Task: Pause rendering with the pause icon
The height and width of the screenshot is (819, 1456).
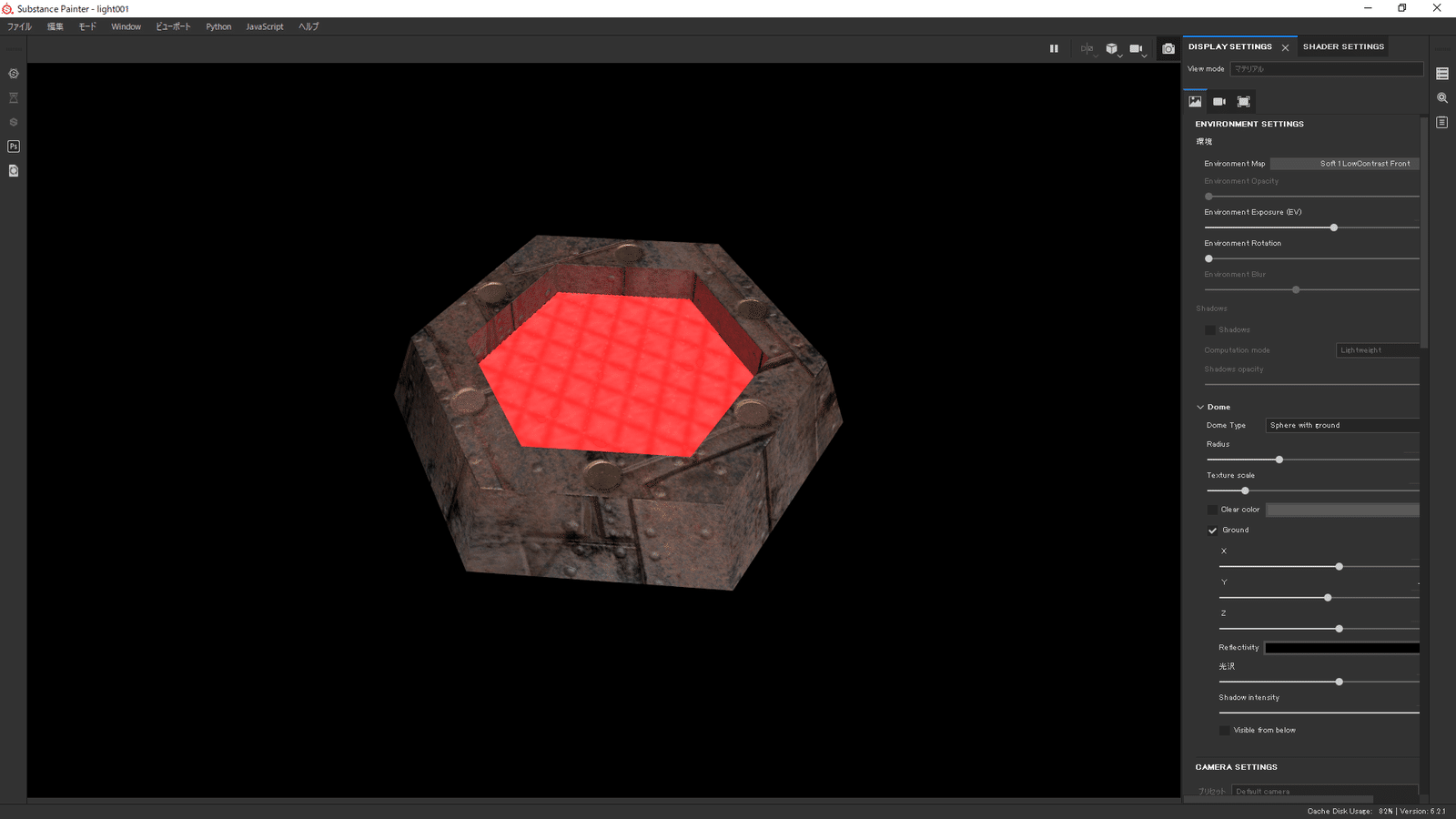Action: [x=1054, y=48]
